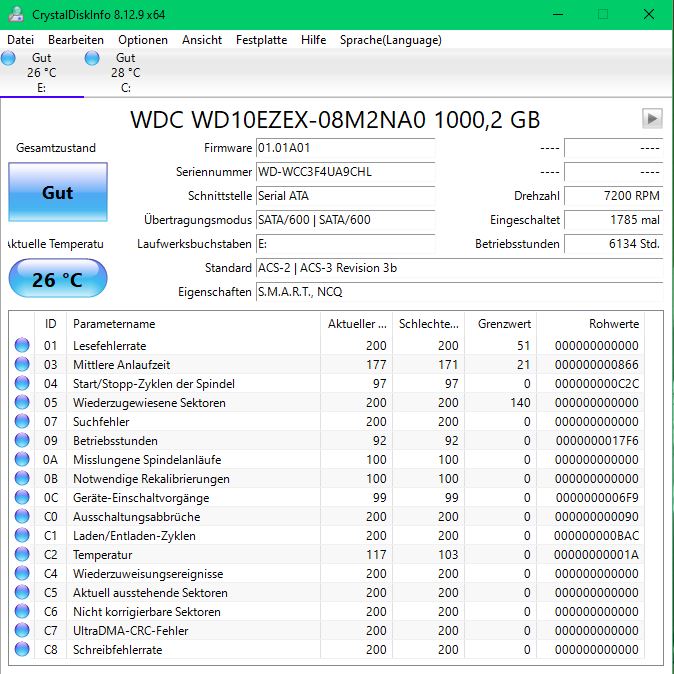Click the status orb in the Wiederzugewiesene Sektoren row
Screen dimensions: 674x674
pyautogui.click(x=22, y=402)
